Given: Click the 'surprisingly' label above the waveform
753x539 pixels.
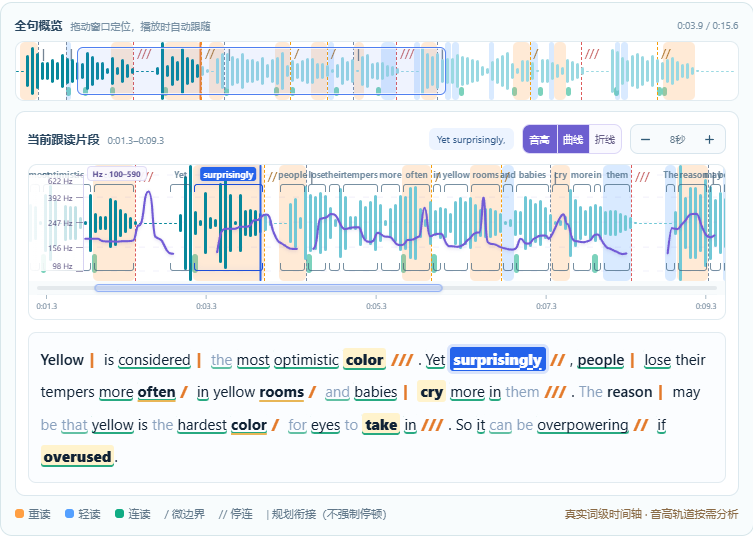Looking at the screenshot, I should pyautogui.click(x=228, y=174).
